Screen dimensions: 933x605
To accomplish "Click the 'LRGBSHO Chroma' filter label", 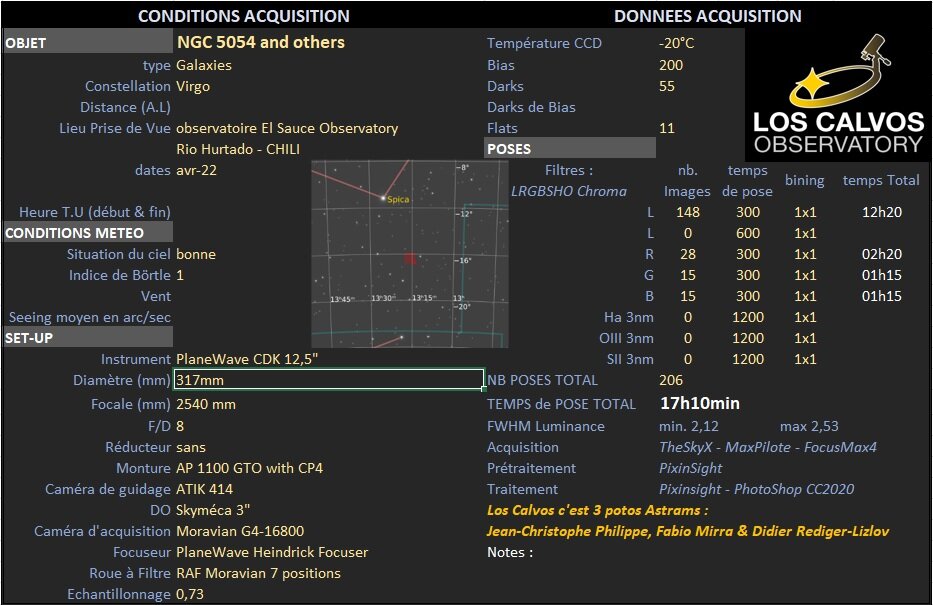I will coord(569,191).
